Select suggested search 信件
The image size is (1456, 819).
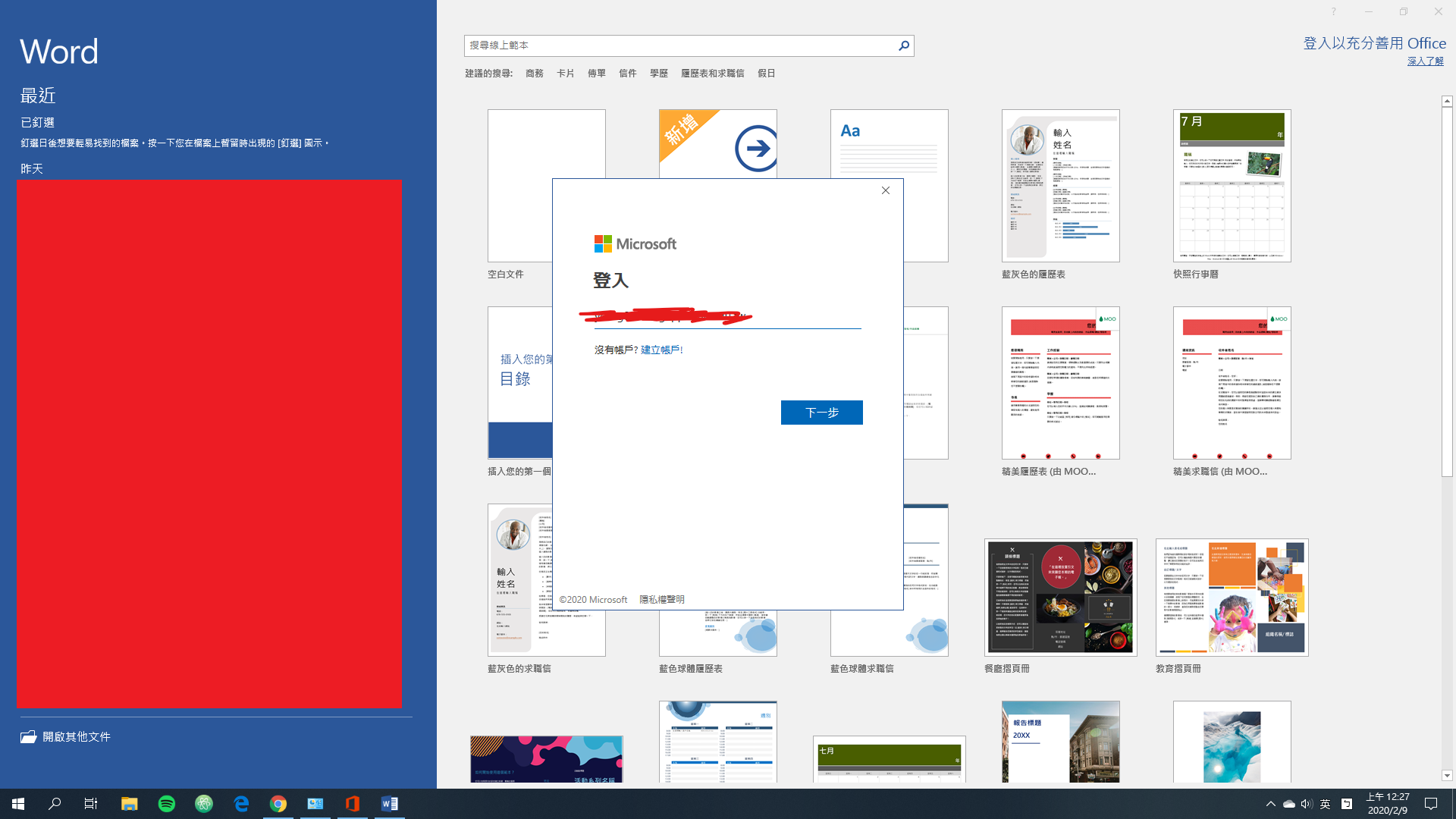(x=628, y=74)
